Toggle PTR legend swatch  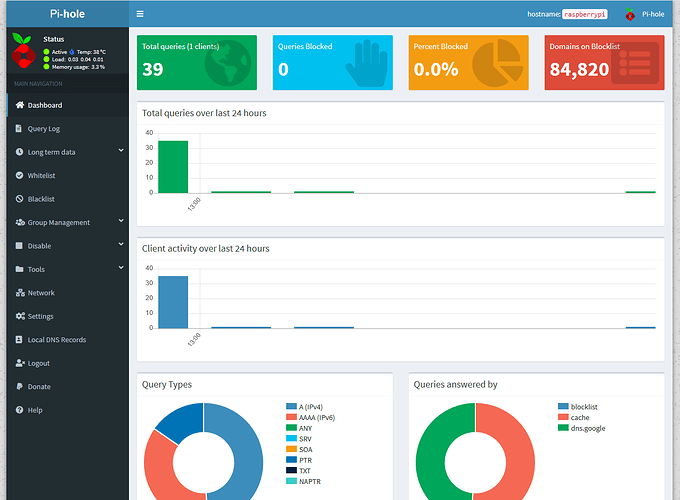[x=291, y=460]
